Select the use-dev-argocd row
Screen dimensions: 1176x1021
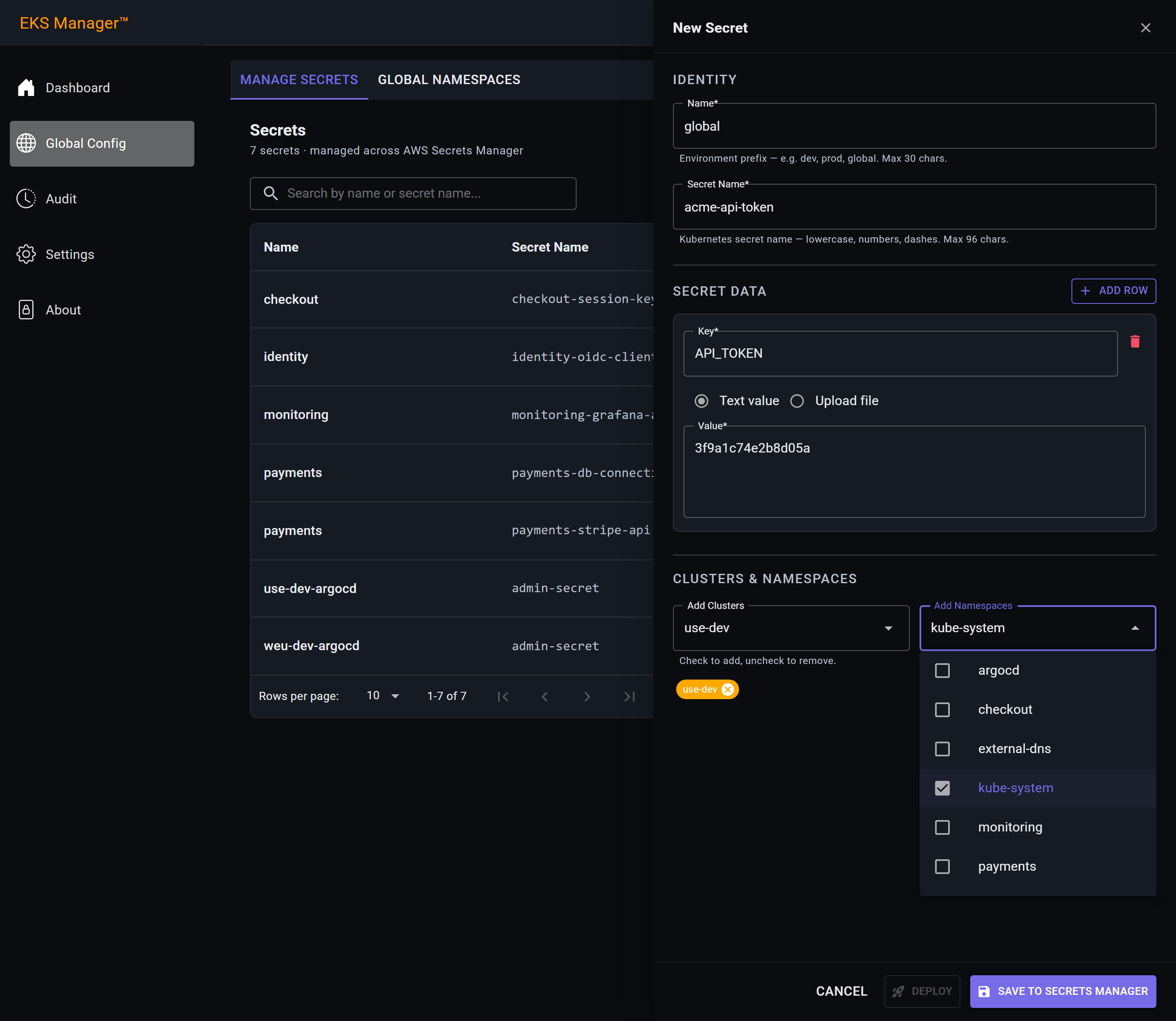click(x=452, y=589)
